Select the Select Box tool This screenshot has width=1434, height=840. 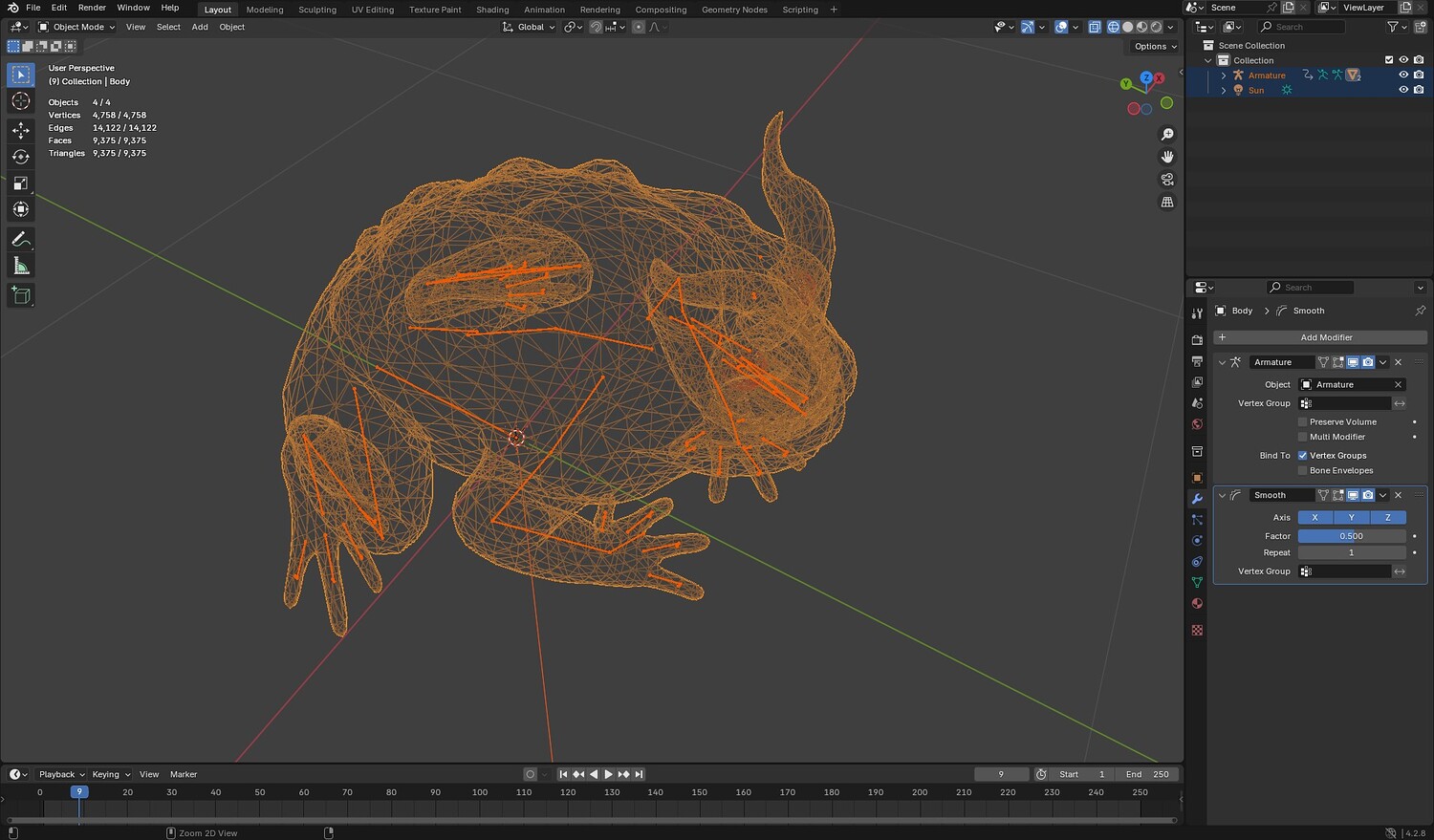click(x=21, y=75)
